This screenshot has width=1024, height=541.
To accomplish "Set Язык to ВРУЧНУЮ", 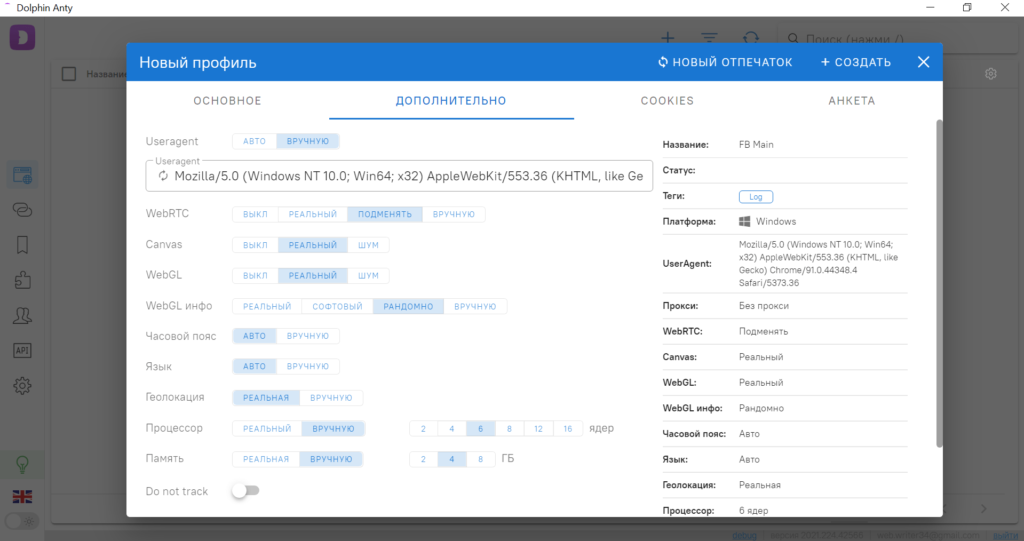I will 308,367.
